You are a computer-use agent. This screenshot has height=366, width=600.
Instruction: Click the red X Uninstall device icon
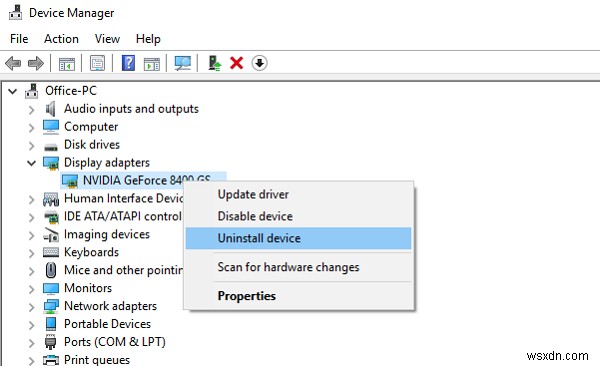coord(236,63)
